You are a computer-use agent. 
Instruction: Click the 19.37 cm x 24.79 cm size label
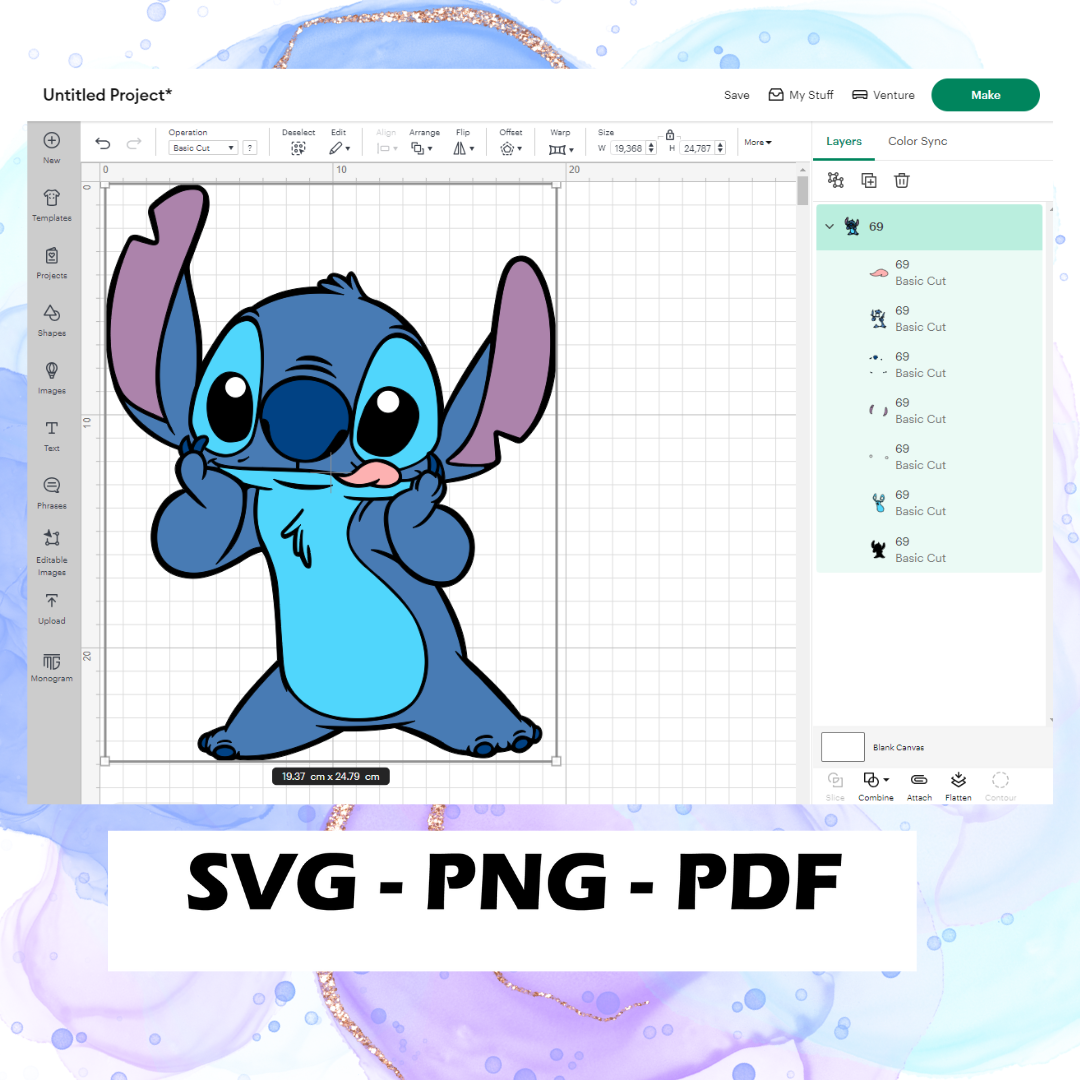(x=331, y=776)
